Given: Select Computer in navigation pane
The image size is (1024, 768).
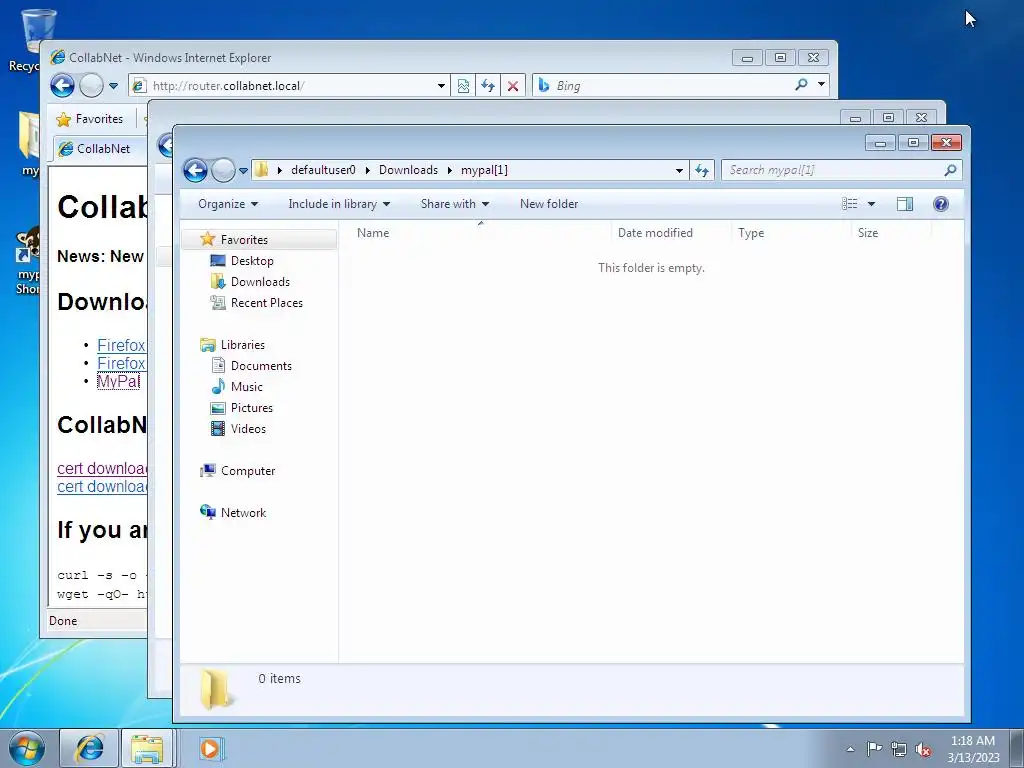Looking at the screenshot, I should (x=248, y=471).
